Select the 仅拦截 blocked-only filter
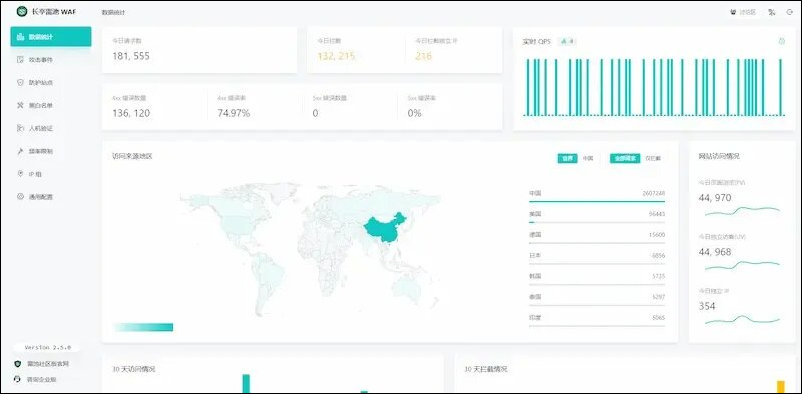The image size is (802, 394). (653, 159)
